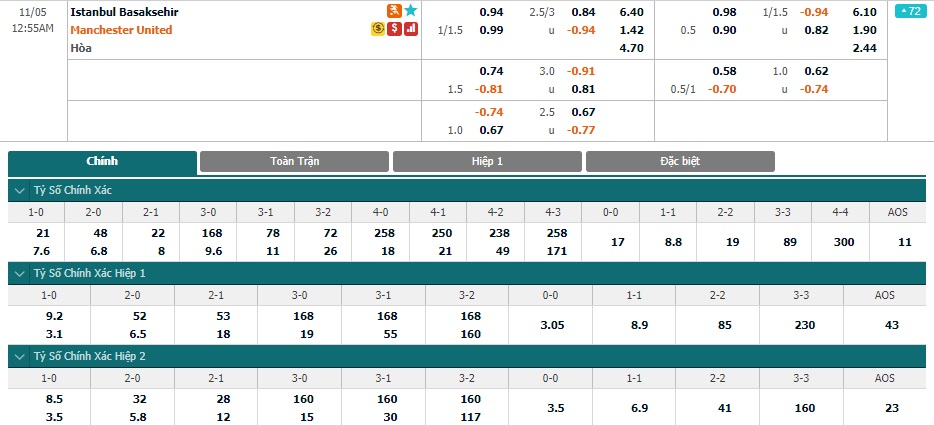The height and width of the screenshot is (425, 934).
Task: Open the Manchester United team link
Action: coord(121,30)
